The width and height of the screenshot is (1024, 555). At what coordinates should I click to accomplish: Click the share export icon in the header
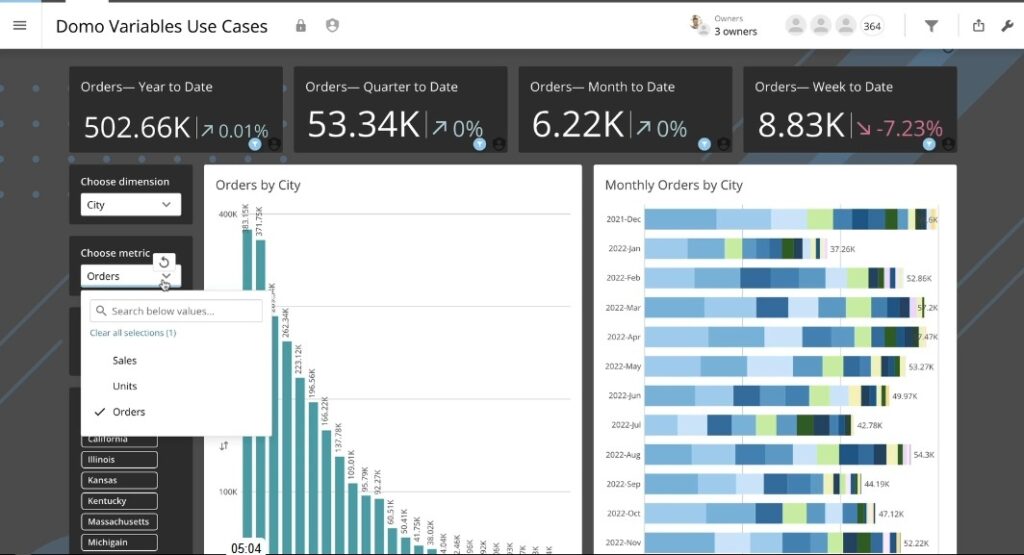click(x=978, y=26)
